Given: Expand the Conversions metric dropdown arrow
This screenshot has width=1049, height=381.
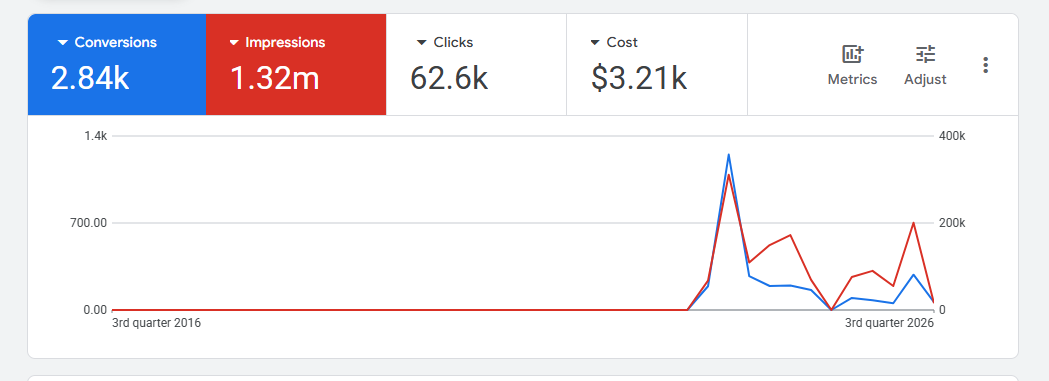Looking at the screenshot, I should click(x=63, y=43).
